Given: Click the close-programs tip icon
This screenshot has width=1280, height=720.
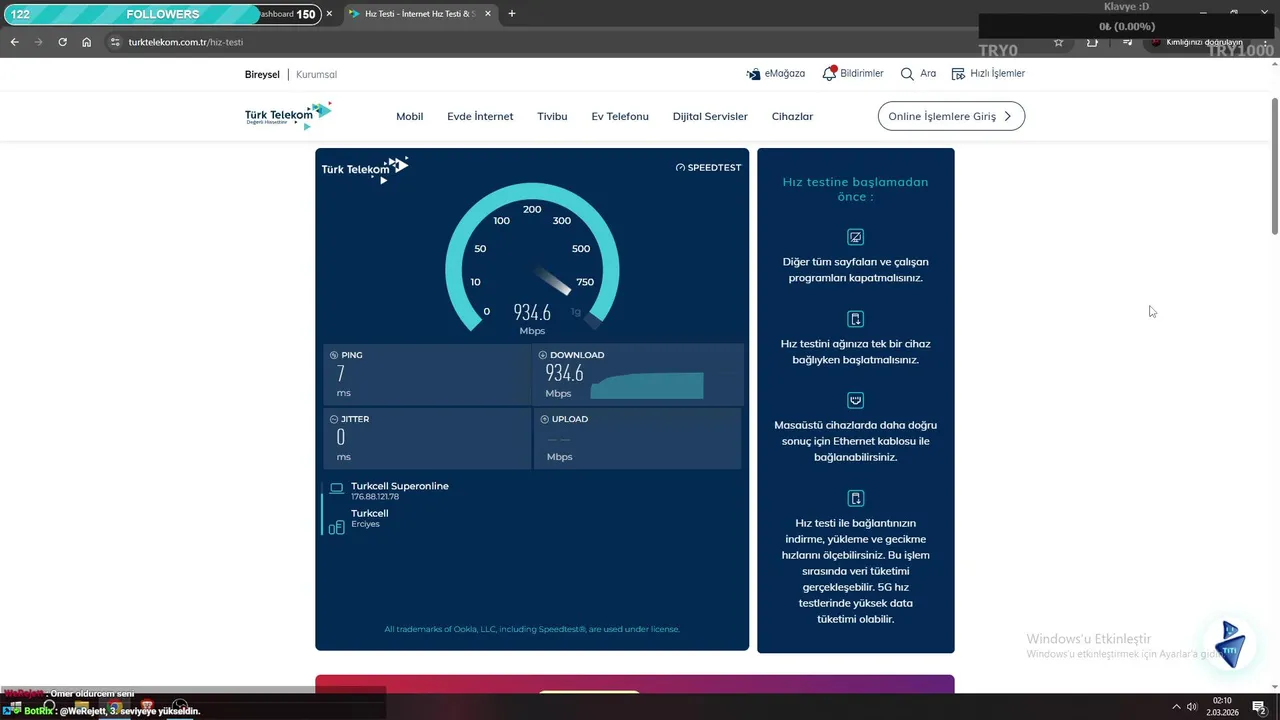Looking at the screenshot, I should coord(855,237).
